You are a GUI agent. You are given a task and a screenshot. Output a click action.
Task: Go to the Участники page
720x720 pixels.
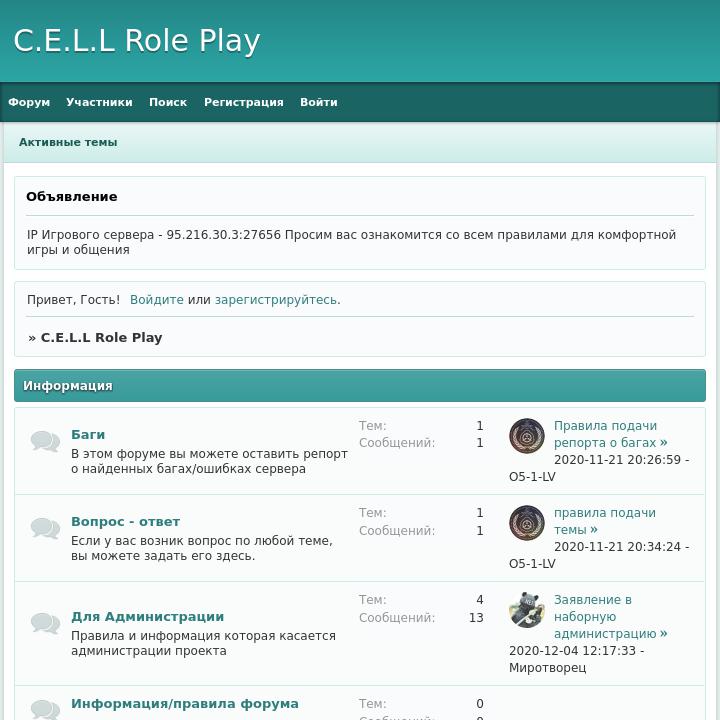99,102
